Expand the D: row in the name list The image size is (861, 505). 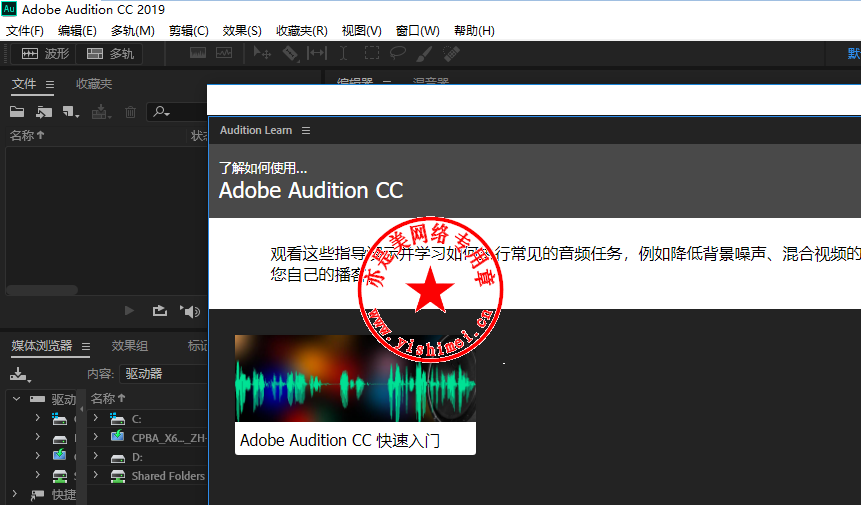[x=96, y=456]
